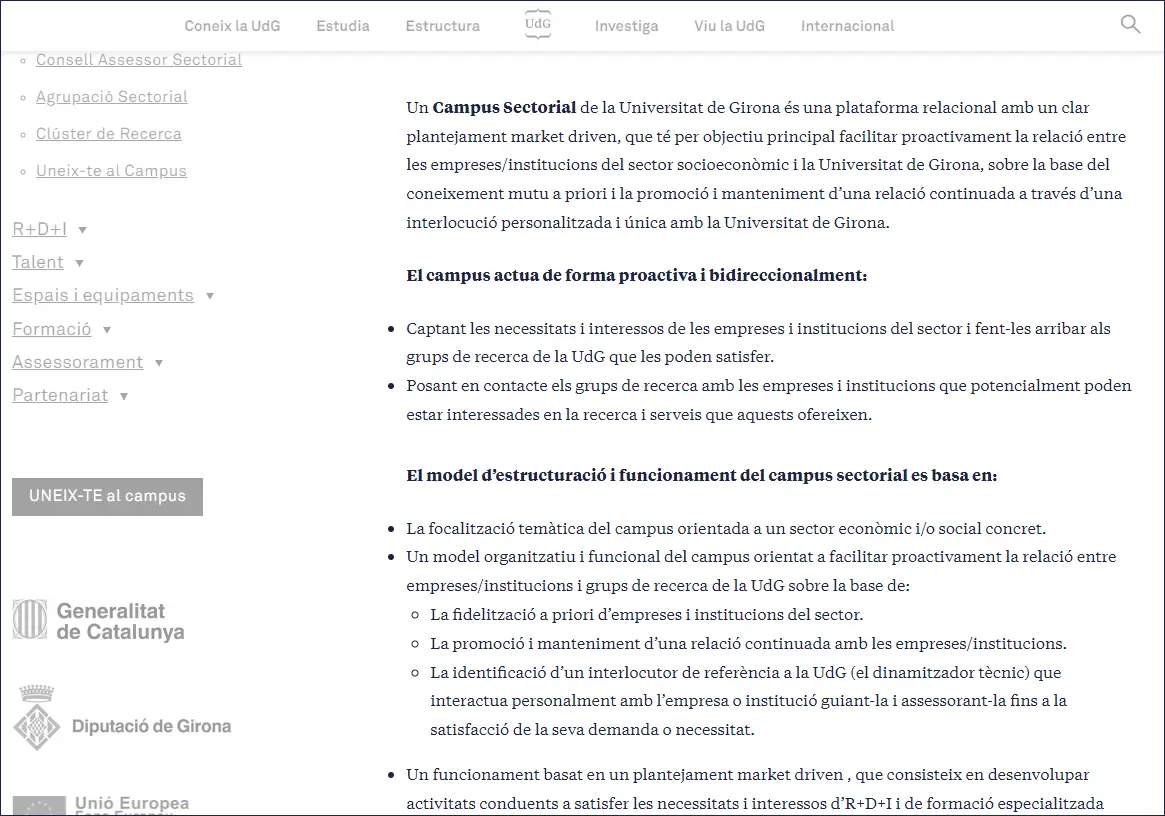Expand Espais i equipaments section
The width and height of the screenshot is (1165, 816).
tap(209, 296)
